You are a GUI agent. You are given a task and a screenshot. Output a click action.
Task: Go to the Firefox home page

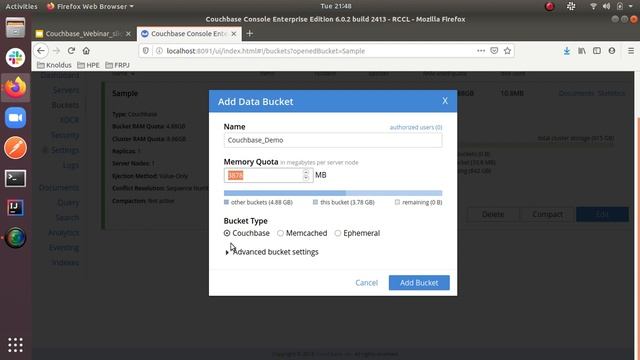pyautogui.click(x=86, y=51)
